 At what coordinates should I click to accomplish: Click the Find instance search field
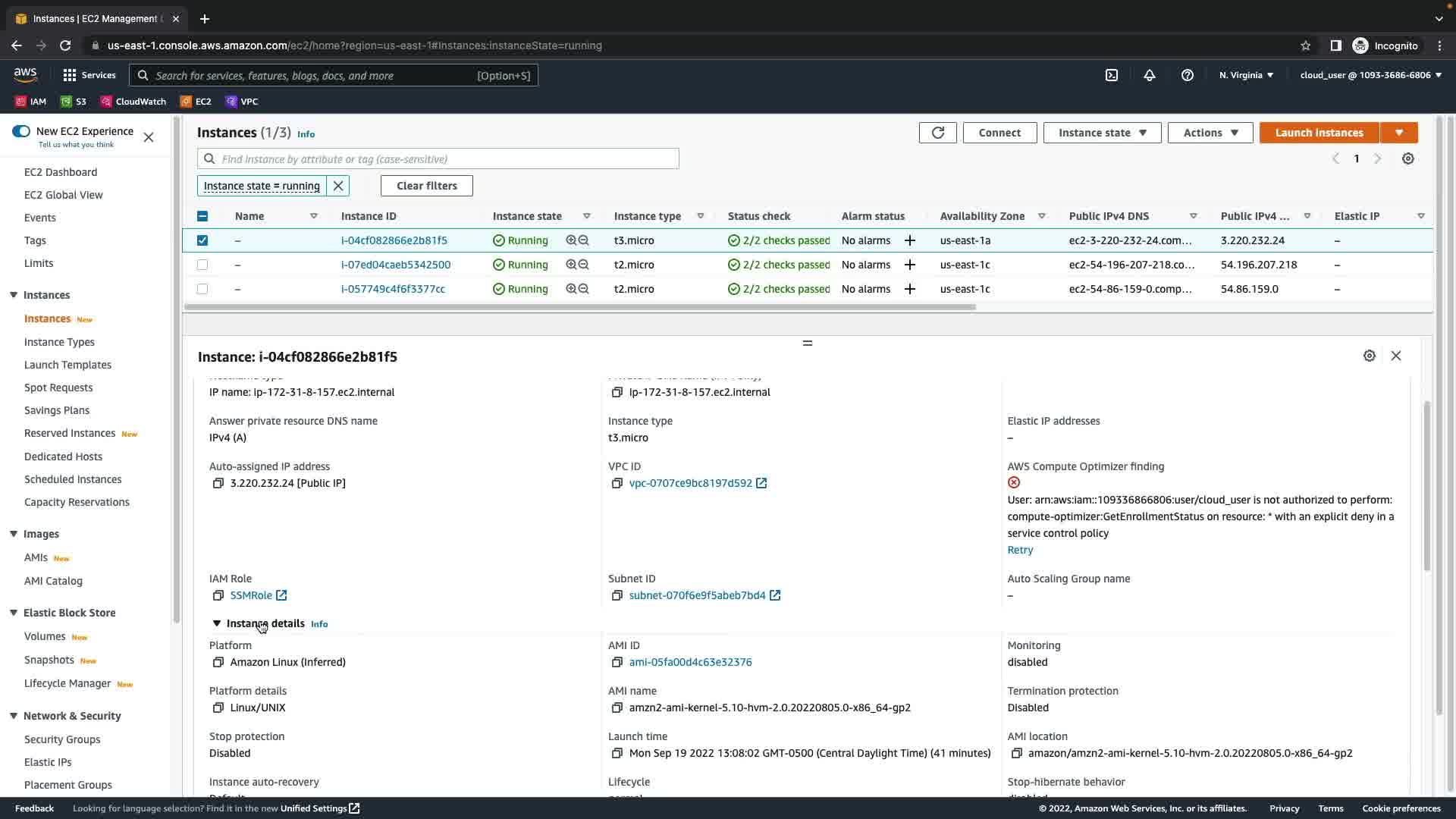pyautogui.click(x=447, y=159)
